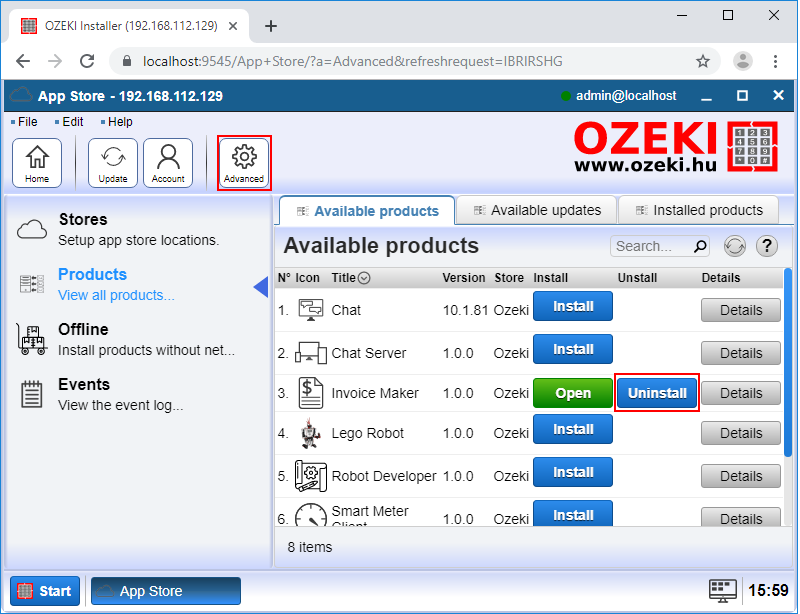
Task: Click the Stores heading in sidebar
Action: 83,219
